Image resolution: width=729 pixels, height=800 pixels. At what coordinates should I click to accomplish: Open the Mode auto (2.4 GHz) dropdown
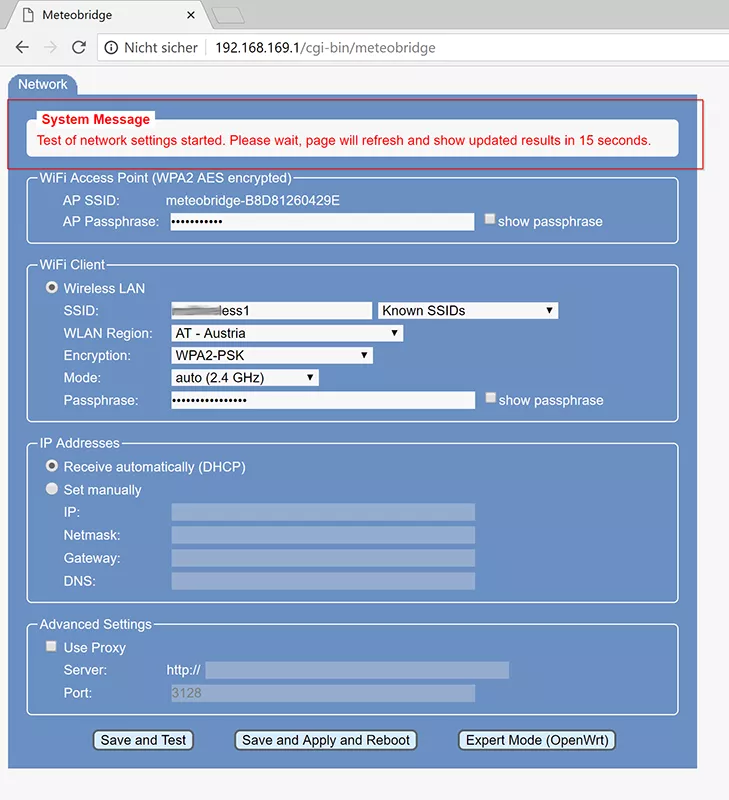245,378
